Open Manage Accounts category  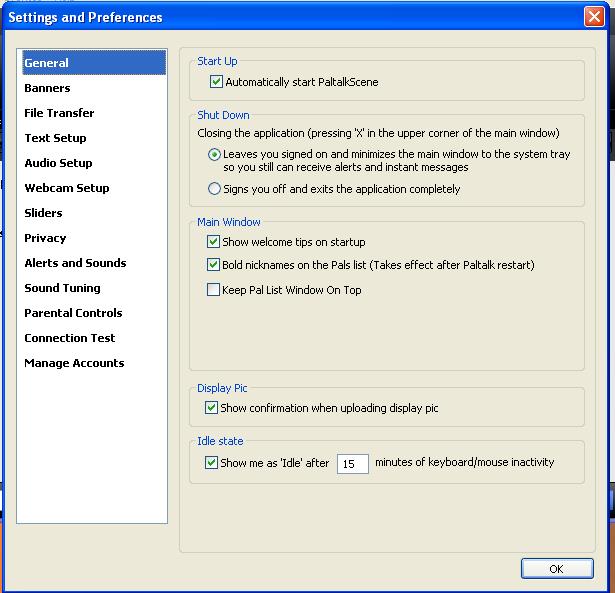point(74,363)
